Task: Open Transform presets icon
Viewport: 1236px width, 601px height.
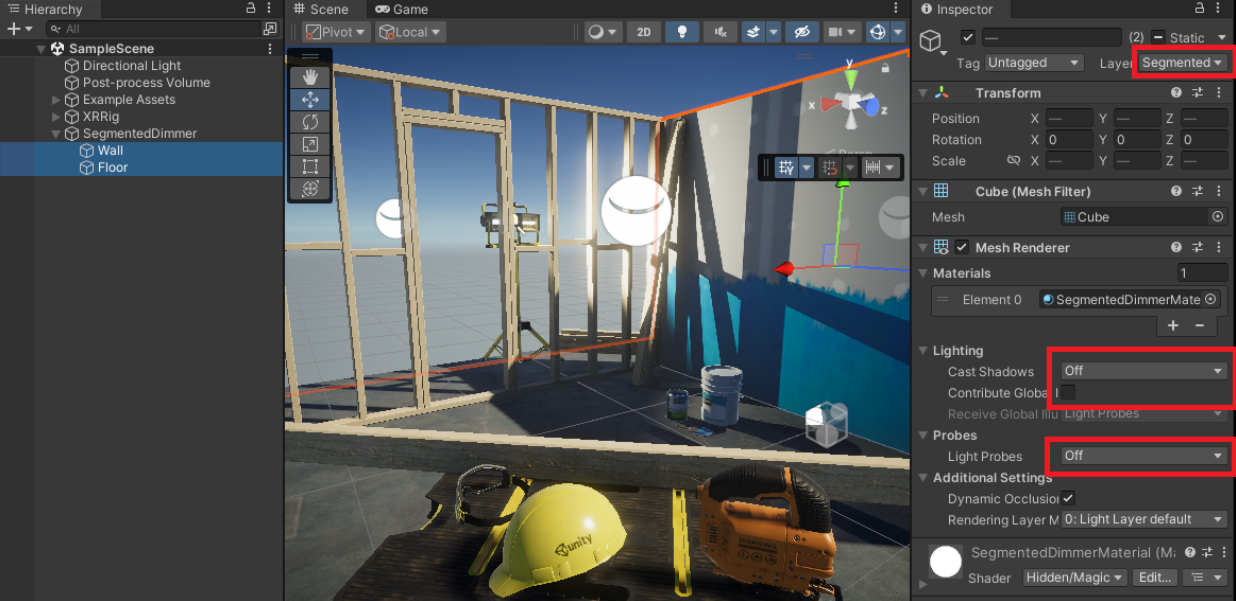Action: tap(1199, 93)
